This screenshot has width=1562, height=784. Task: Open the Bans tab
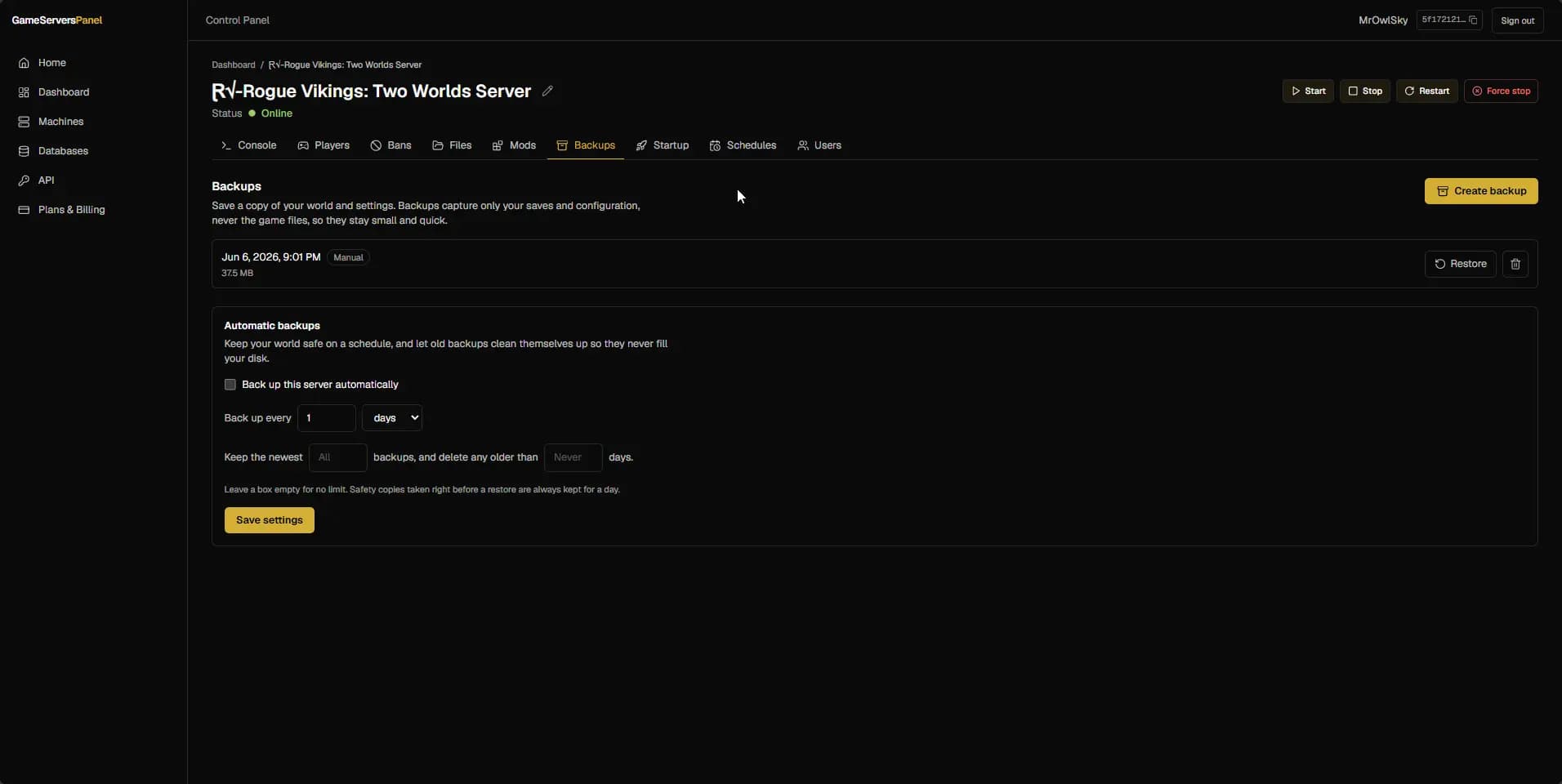click(x=390, y=145)
